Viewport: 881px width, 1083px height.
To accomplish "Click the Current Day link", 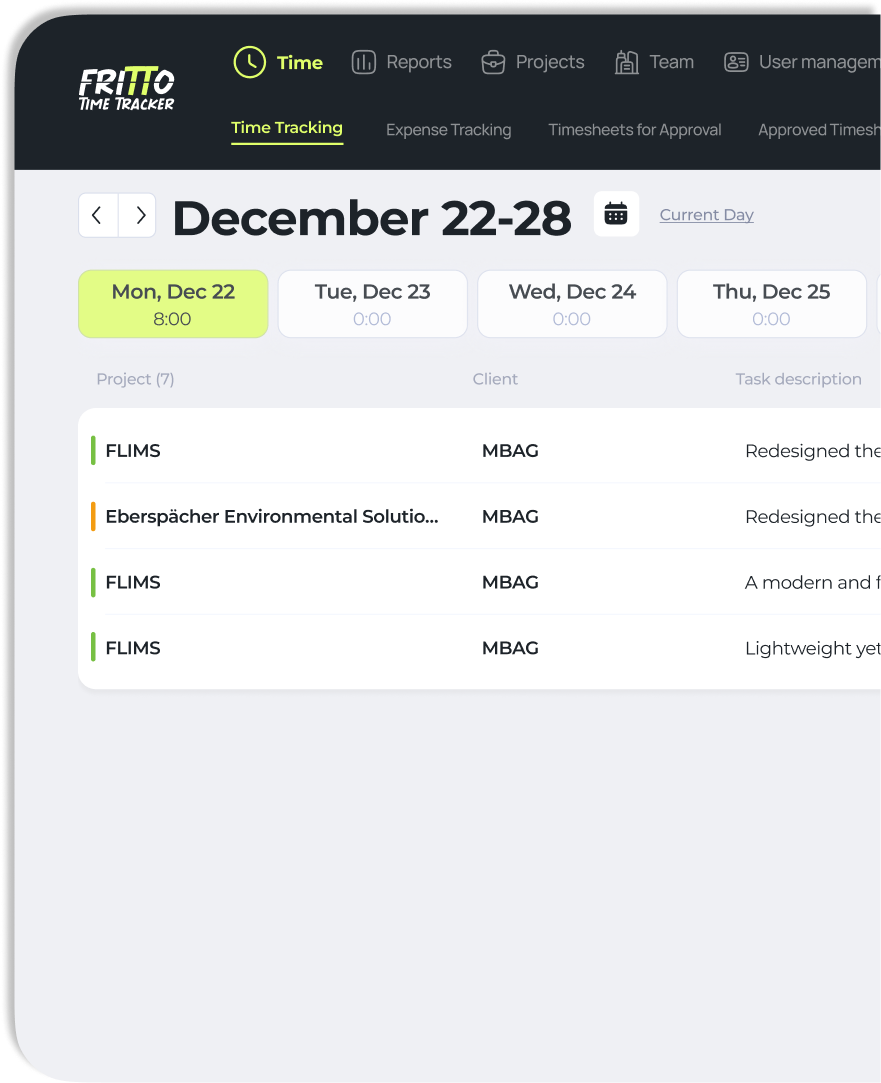I will point(706,215).
